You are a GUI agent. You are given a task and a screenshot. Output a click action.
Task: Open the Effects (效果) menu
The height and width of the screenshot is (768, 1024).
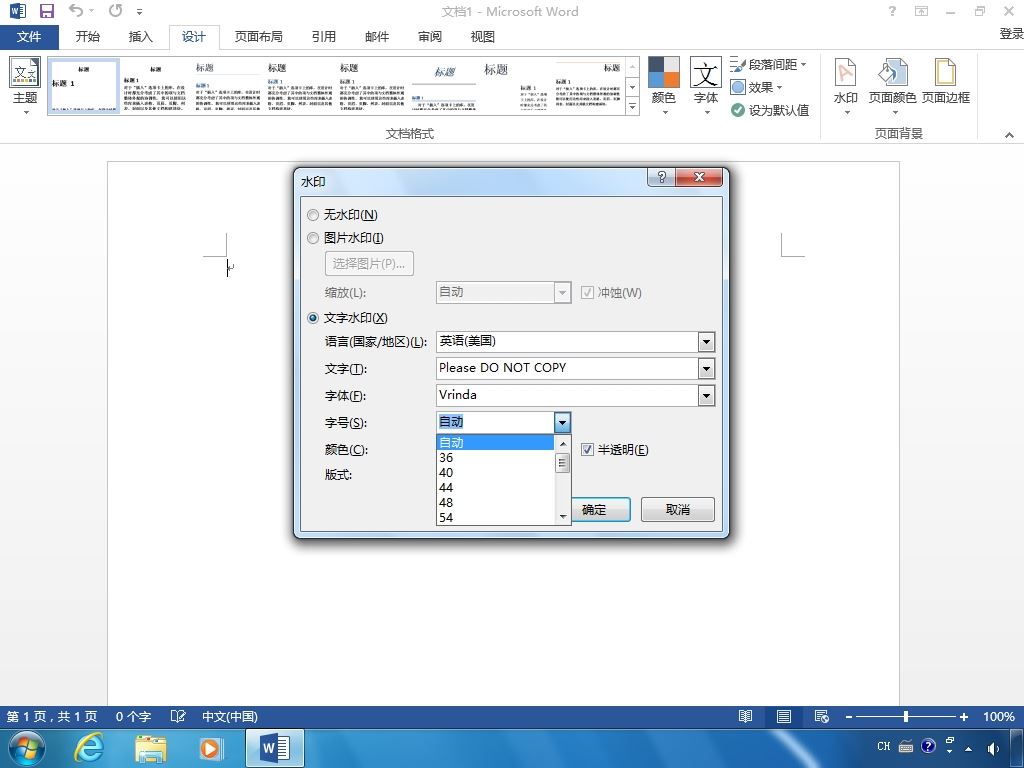756,88
